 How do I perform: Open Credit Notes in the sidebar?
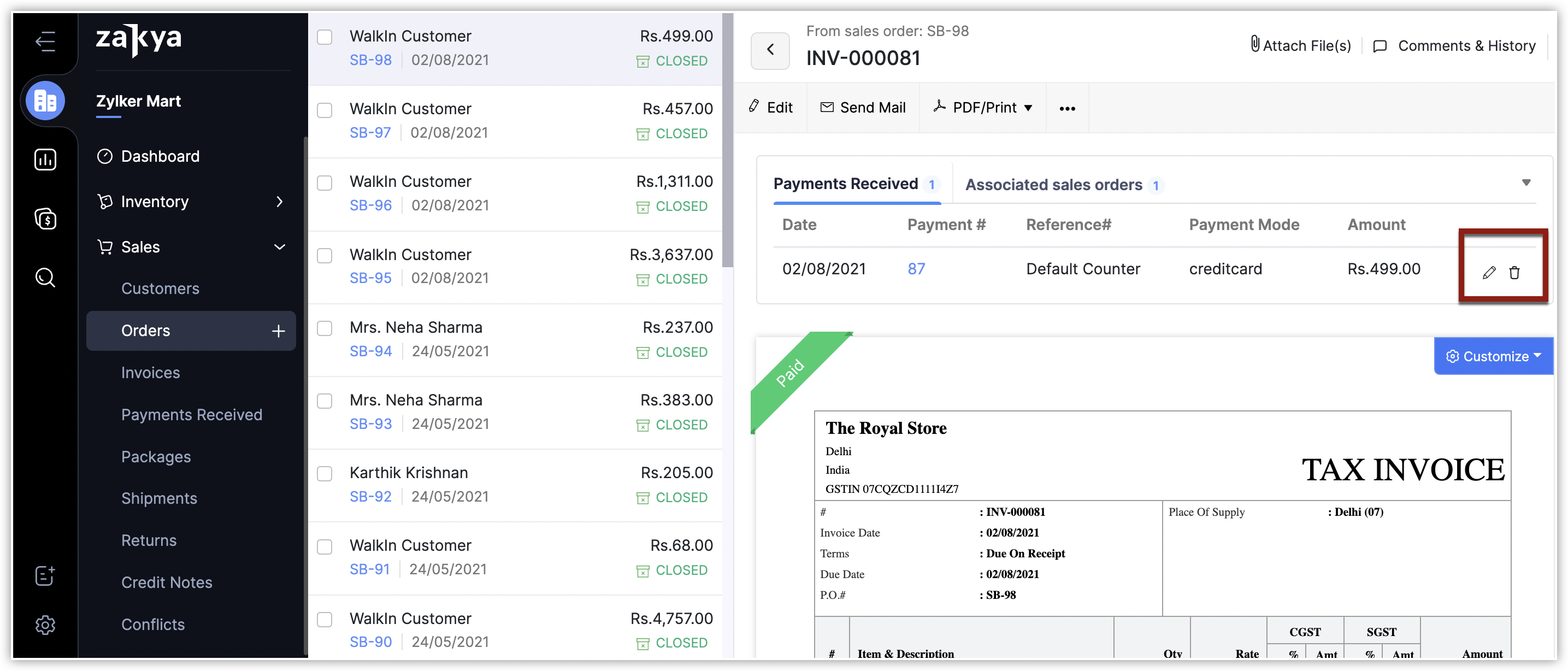[167, 582]
